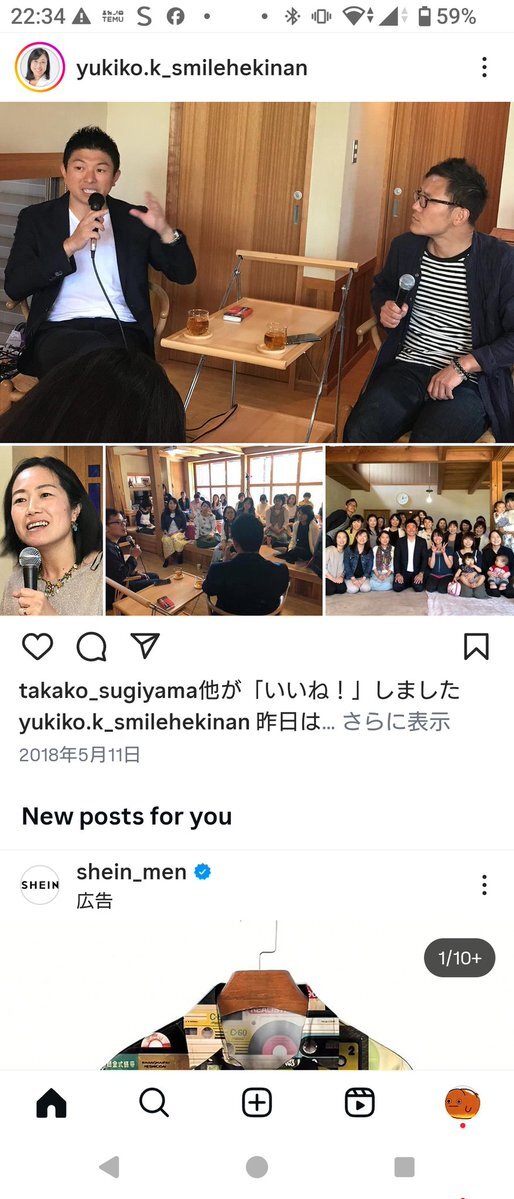View yukiko.k_smilehekinan profile picture story

(x=40, y=67)
